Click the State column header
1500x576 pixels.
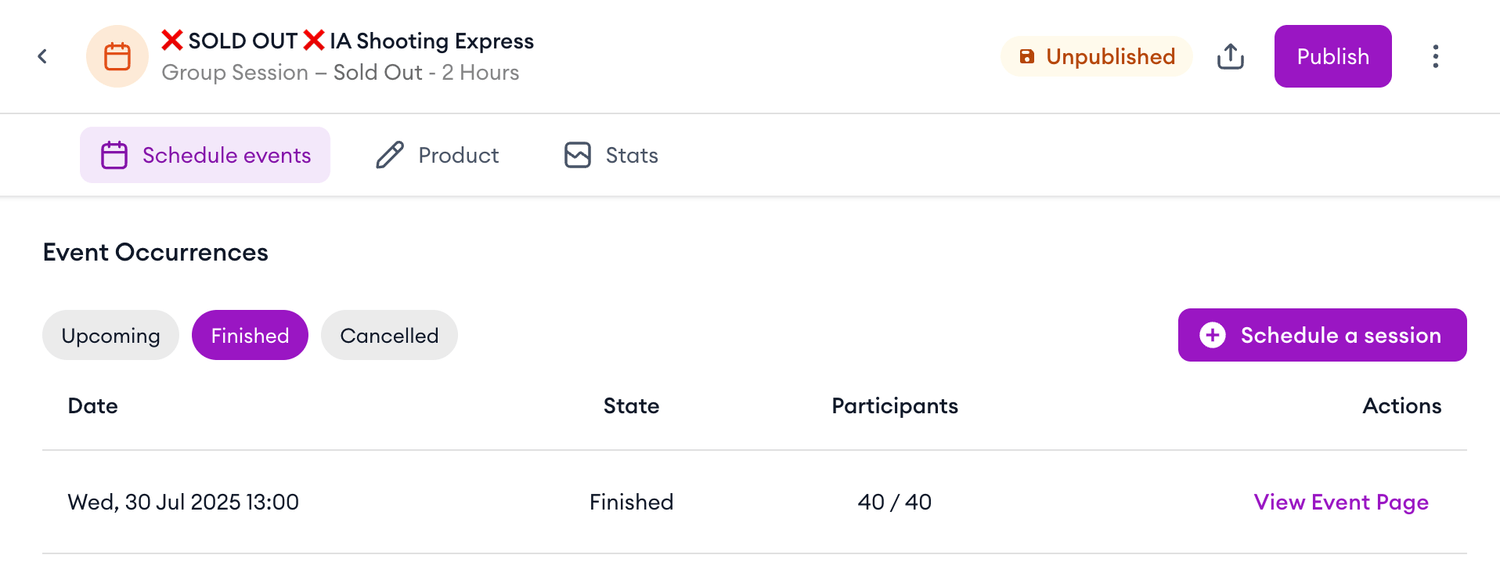pyautogui.click(x=631, y=406)
